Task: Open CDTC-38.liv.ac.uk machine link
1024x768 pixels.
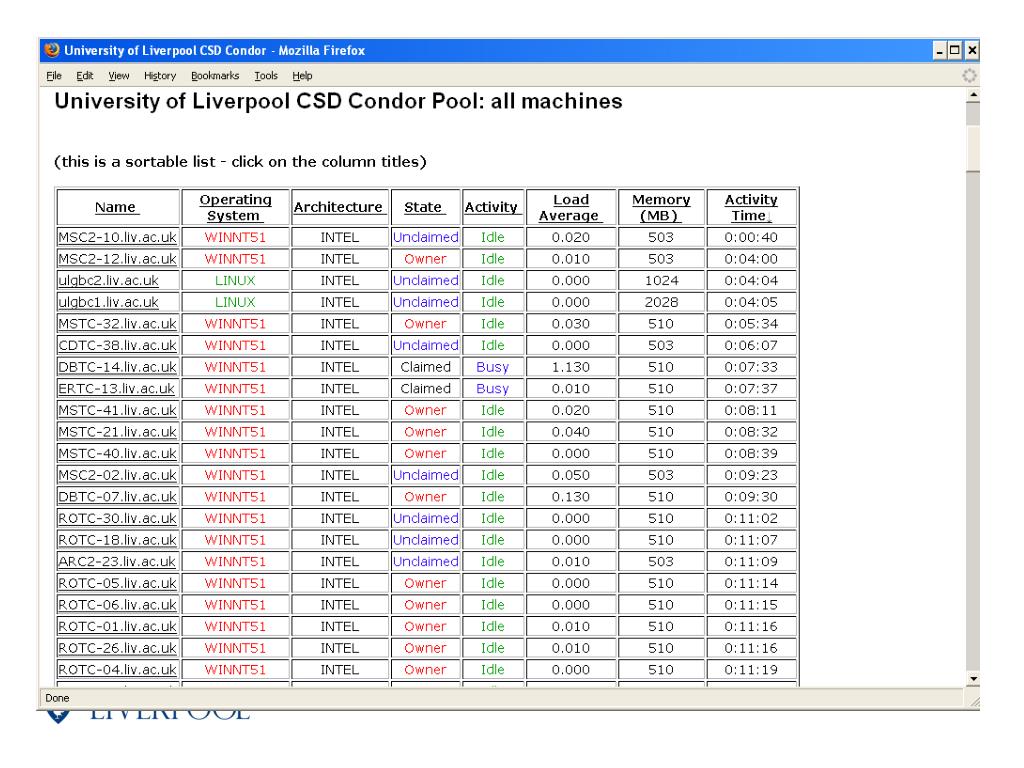Action: point(118,345)
